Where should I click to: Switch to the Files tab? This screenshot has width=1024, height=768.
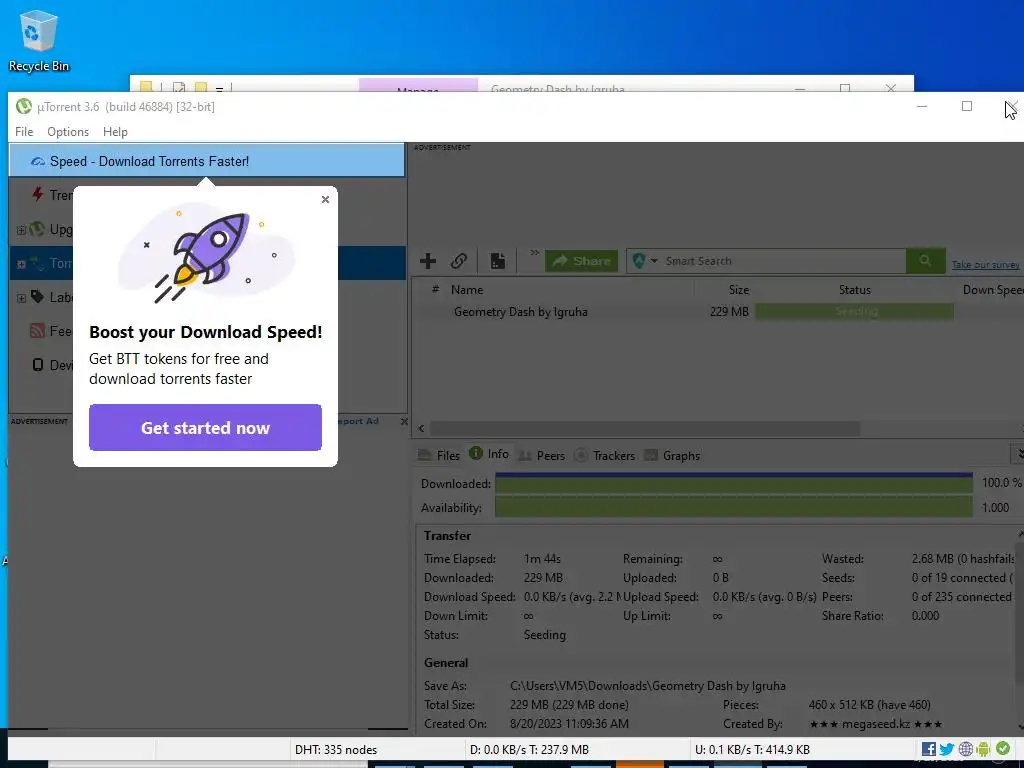point(439,455)
